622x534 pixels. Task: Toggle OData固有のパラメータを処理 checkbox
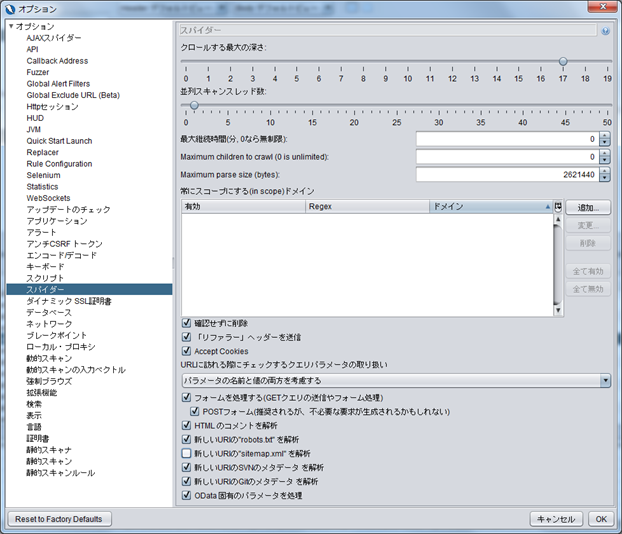click(186, 495)
